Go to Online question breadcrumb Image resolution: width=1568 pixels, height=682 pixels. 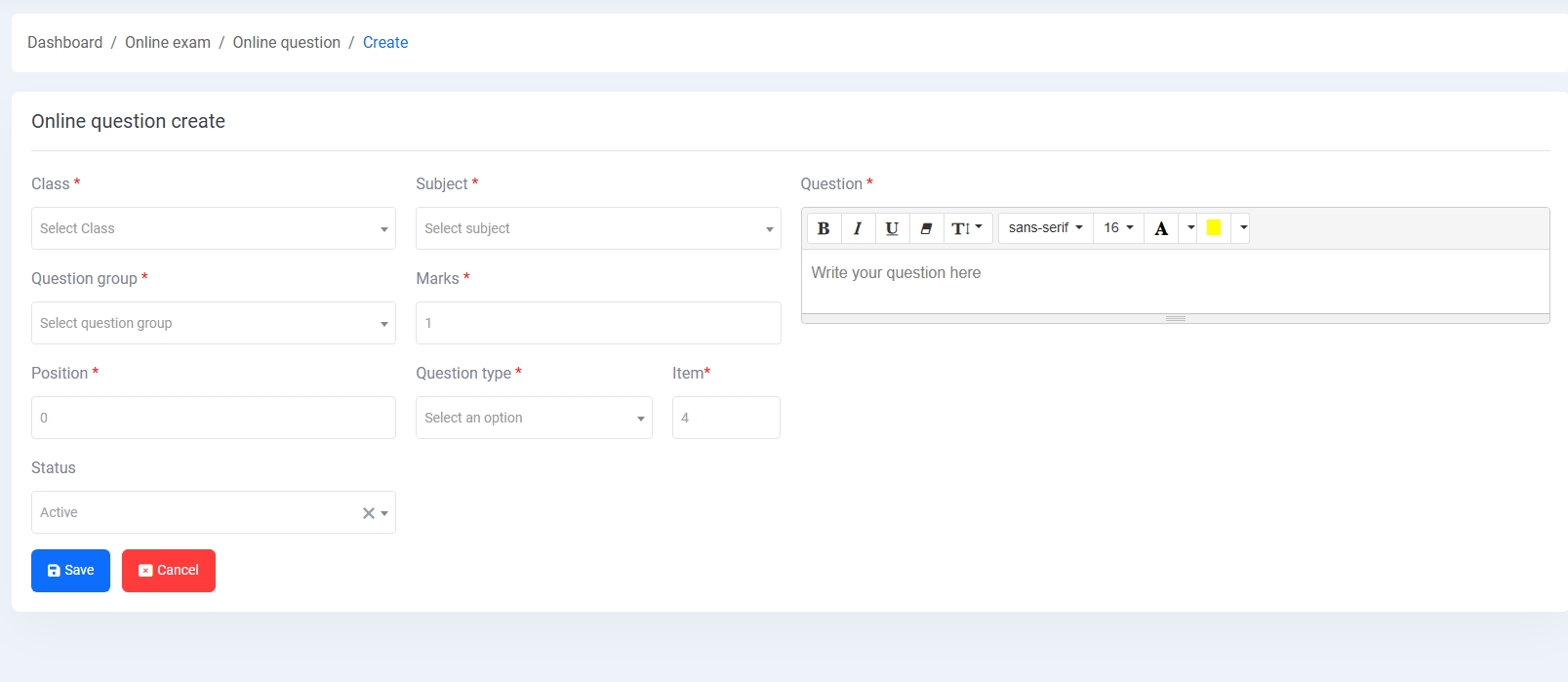click(287, 43)
